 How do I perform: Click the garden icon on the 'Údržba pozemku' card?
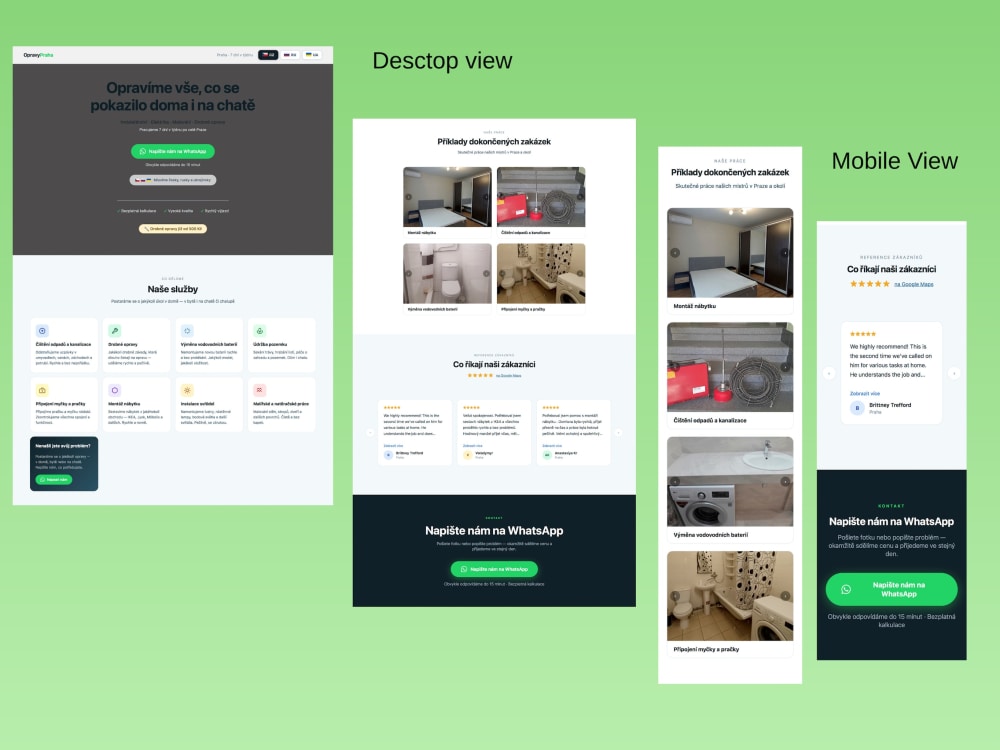(260, 331)
